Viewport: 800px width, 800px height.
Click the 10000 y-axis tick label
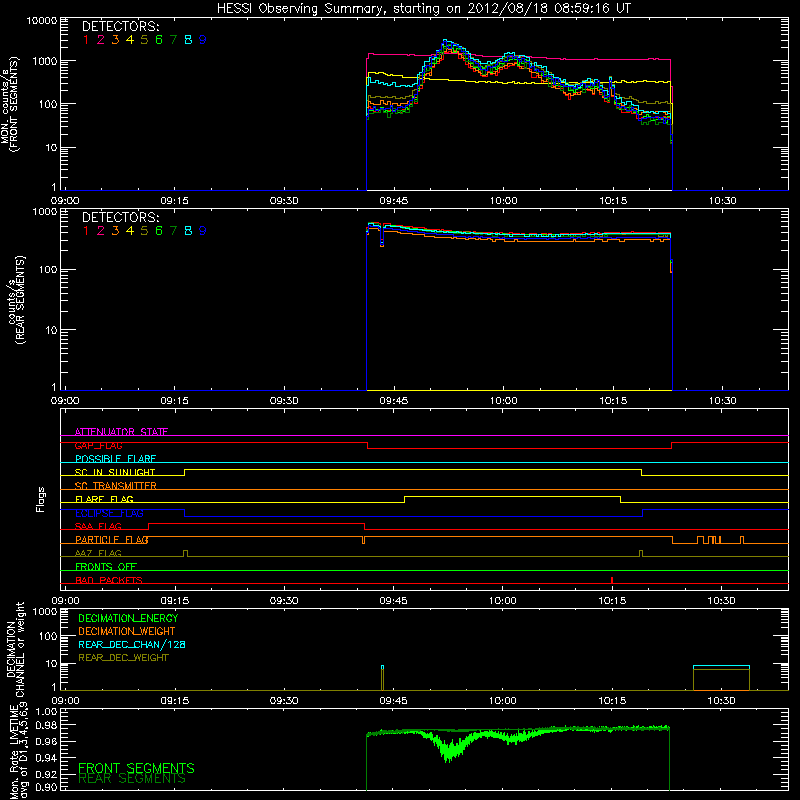click(42, 21)
